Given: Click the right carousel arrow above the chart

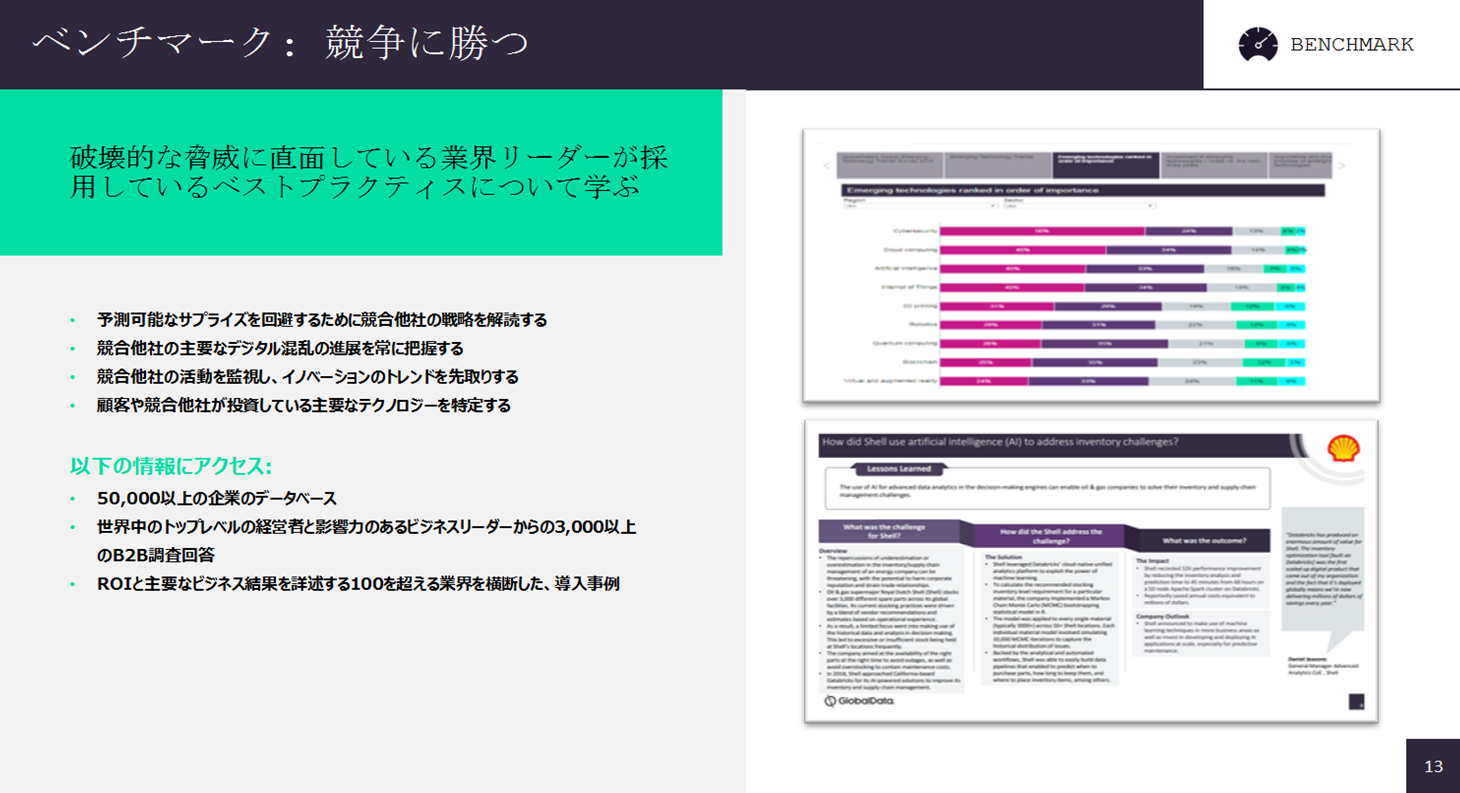Looking at the screenshot, I should pos(1342,166).
